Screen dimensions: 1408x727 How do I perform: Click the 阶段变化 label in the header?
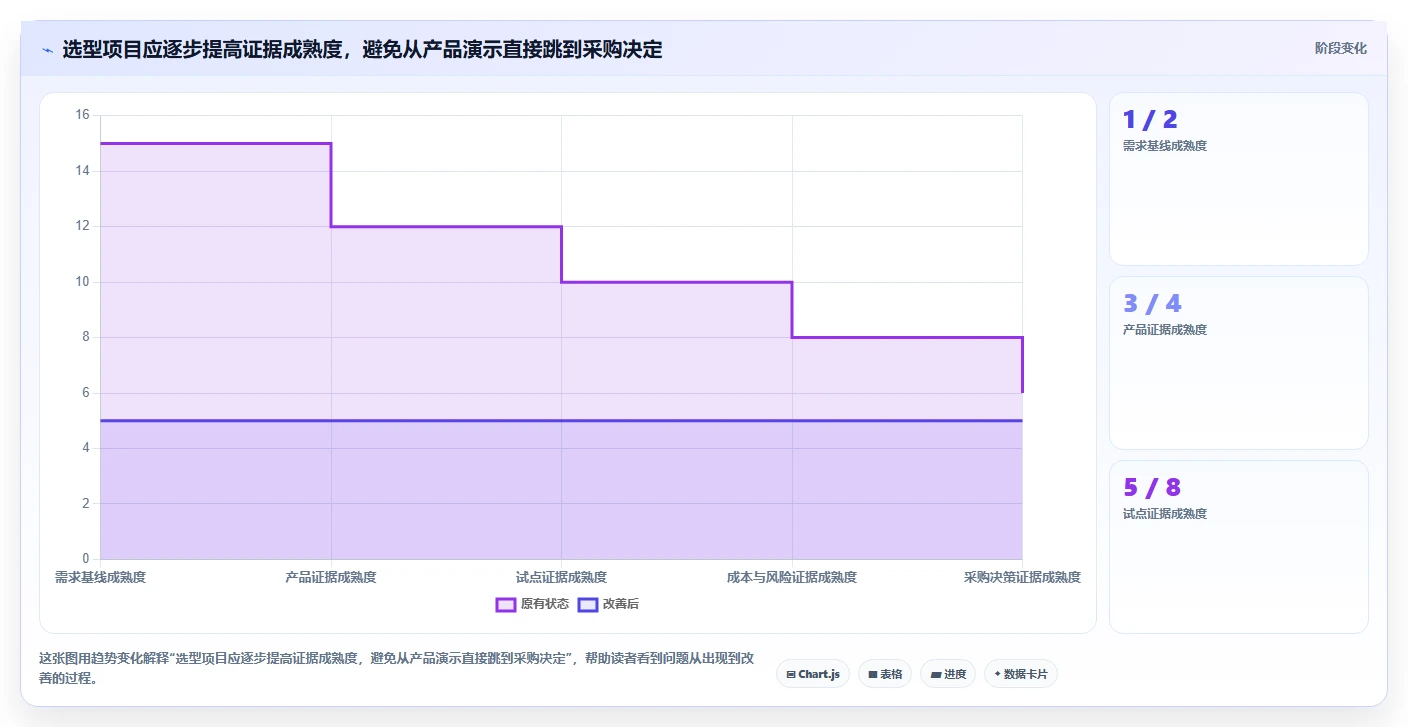(1341, 48)
